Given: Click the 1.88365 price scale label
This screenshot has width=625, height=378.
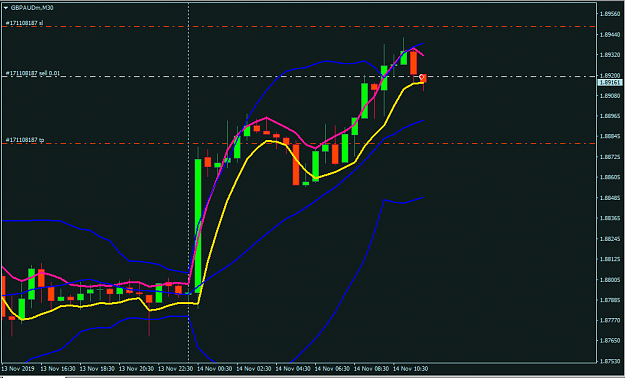Looking at the screenshot, I should coord(609,218).
